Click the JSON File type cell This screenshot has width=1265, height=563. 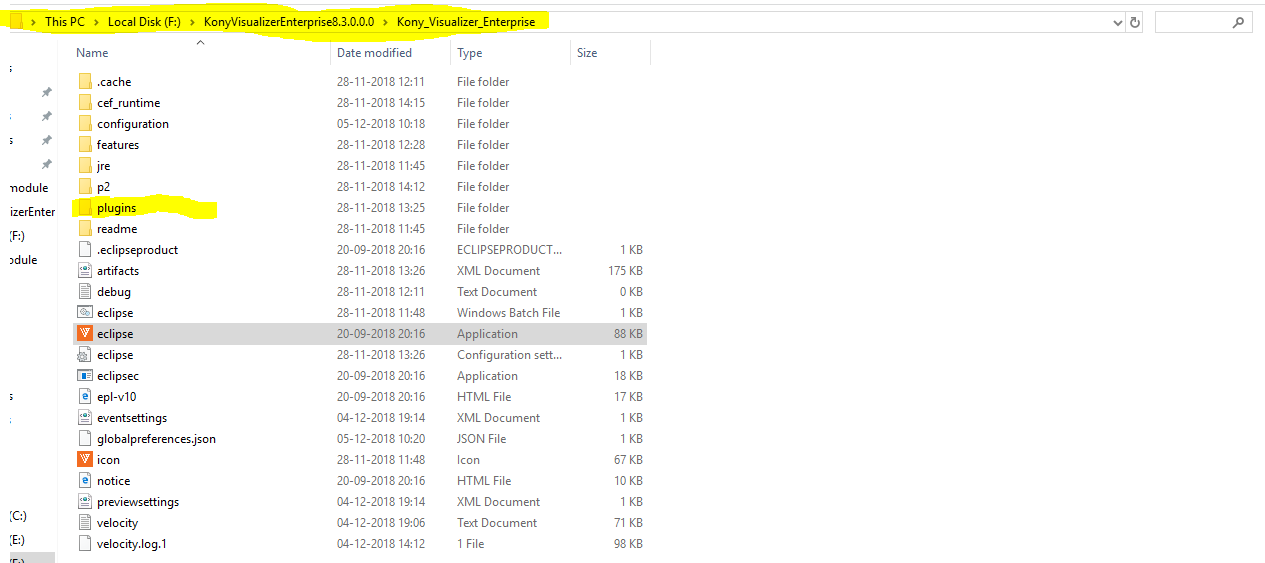click(482, 439)
